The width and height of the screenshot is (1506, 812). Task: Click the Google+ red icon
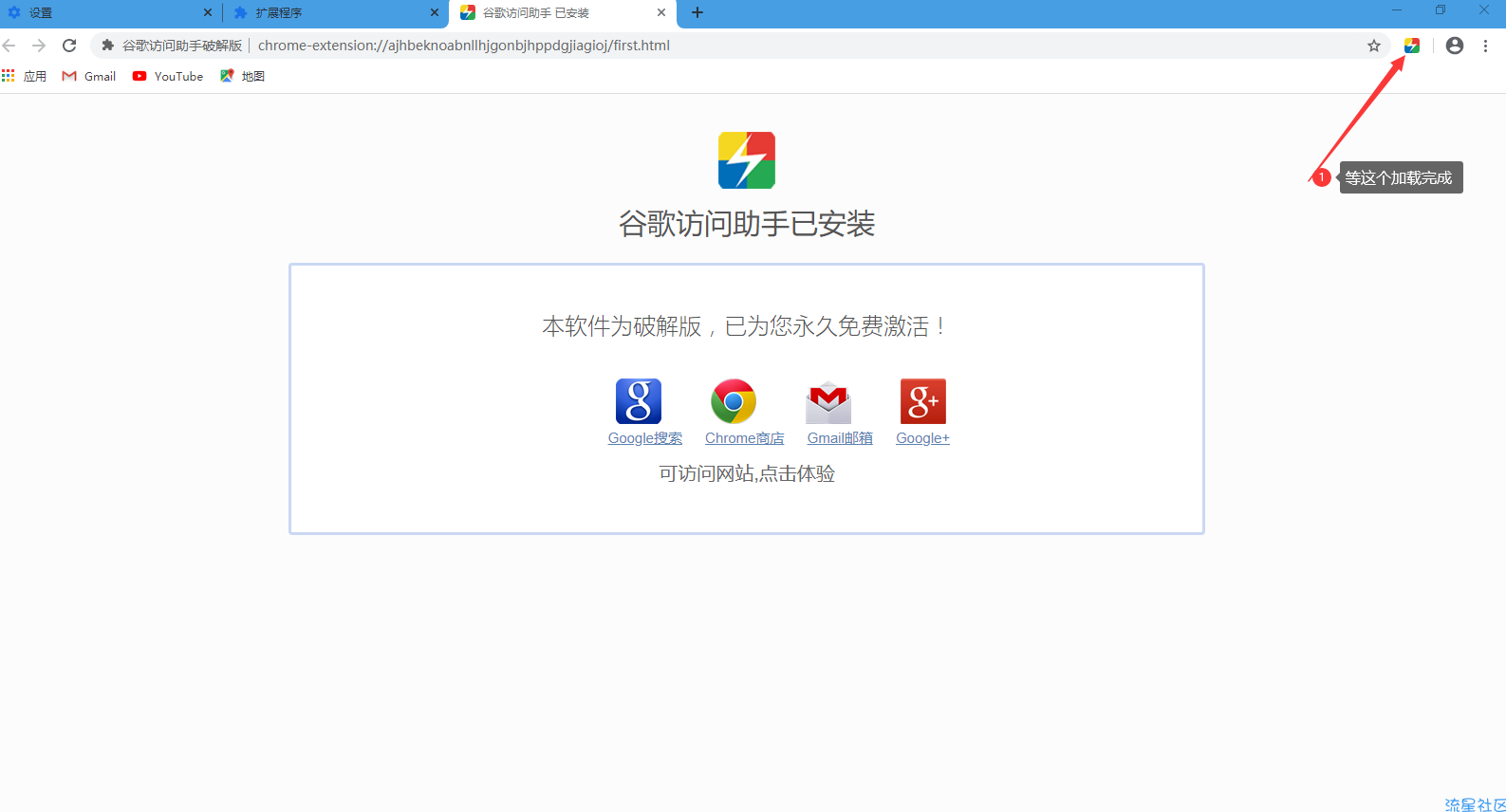pyautogui.click(x=923, y=401)
